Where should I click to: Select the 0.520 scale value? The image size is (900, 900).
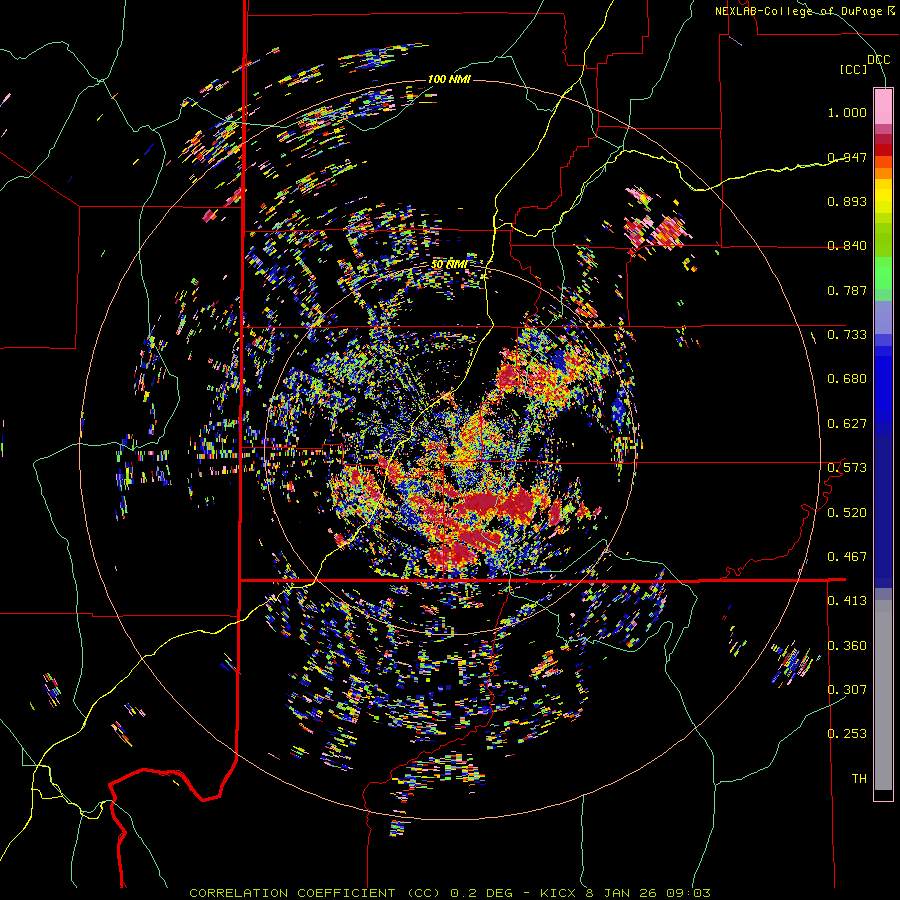pos(847,513)
